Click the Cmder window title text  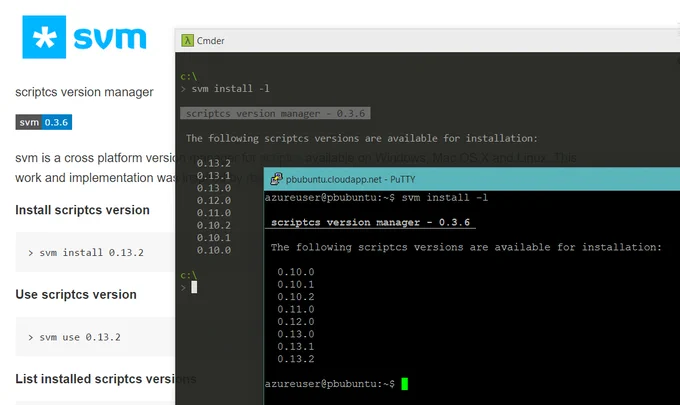pyautogui.click(x=210, y=41)
